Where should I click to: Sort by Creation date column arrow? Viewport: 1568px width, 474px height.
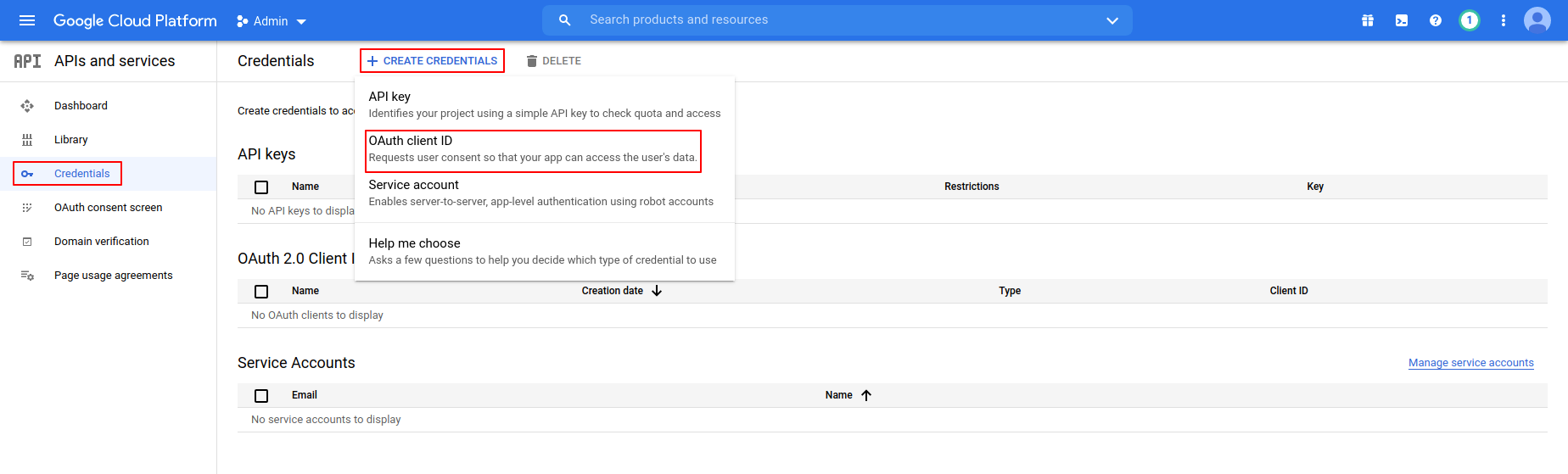(657, 291)
